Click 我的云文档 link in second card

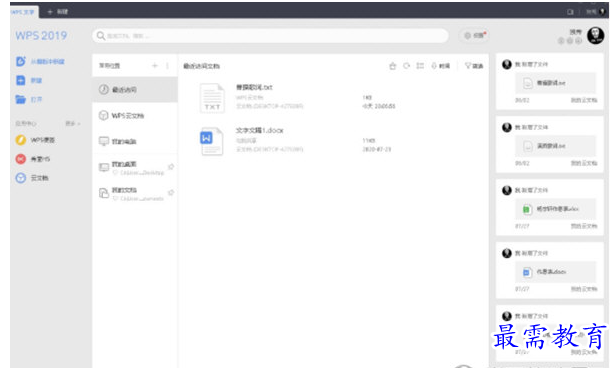point(584,163)
